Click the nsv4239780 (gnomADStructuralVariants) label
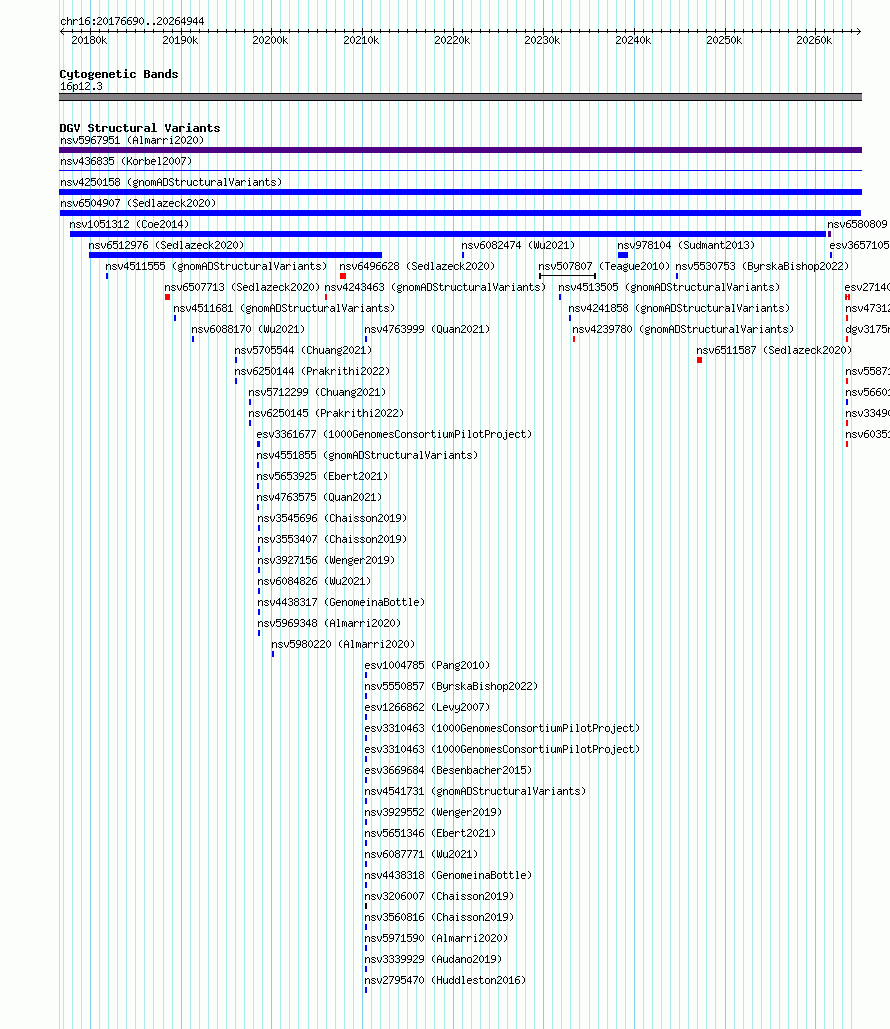 click(683, 329)
